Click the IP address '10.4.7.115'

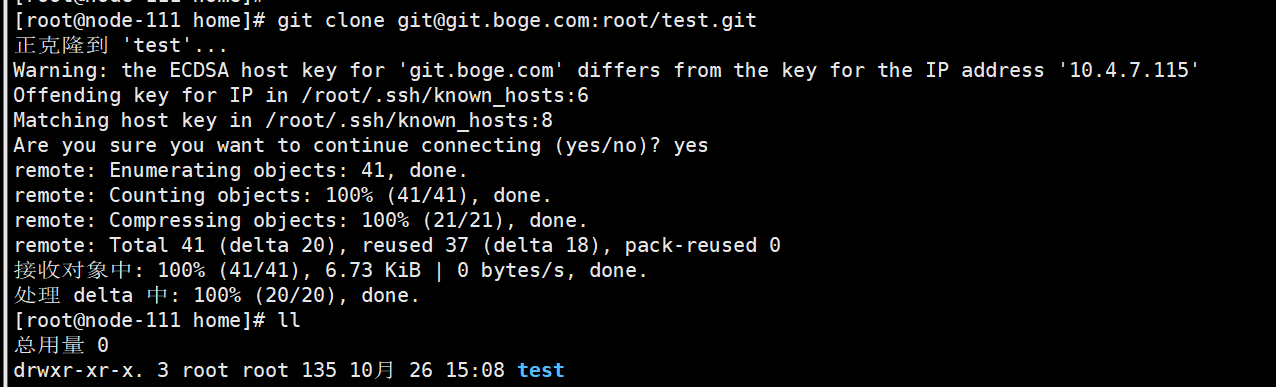pos(1133,70)
